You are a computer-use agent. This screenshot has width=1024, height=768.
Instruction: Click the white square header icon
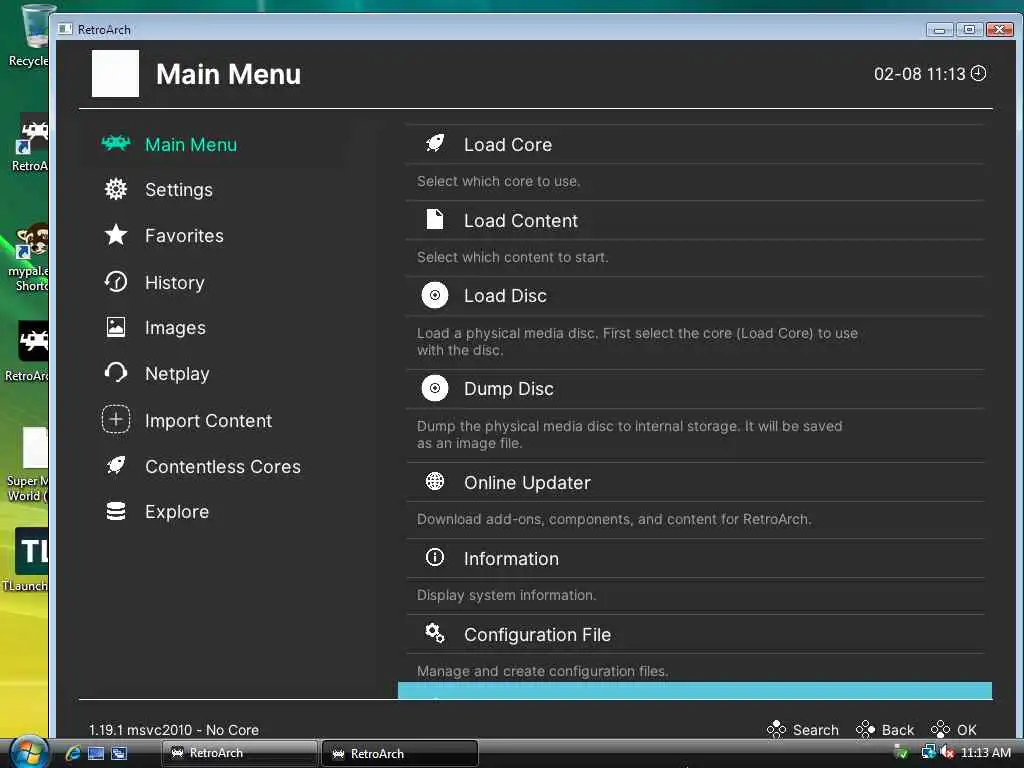115,73
